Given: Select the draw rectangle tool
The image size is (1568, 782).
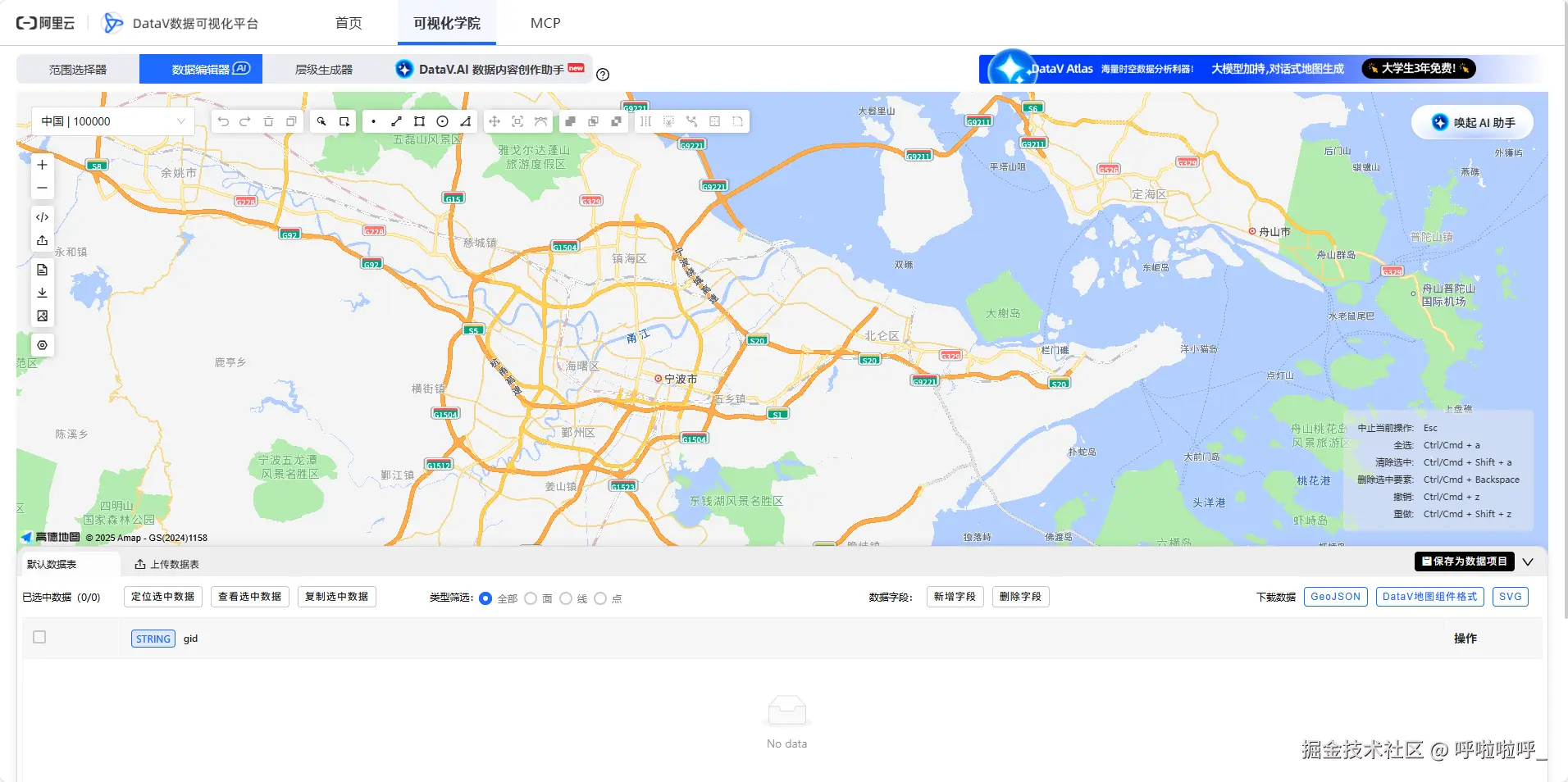Looking at the screenshot, I should (420, 121).
